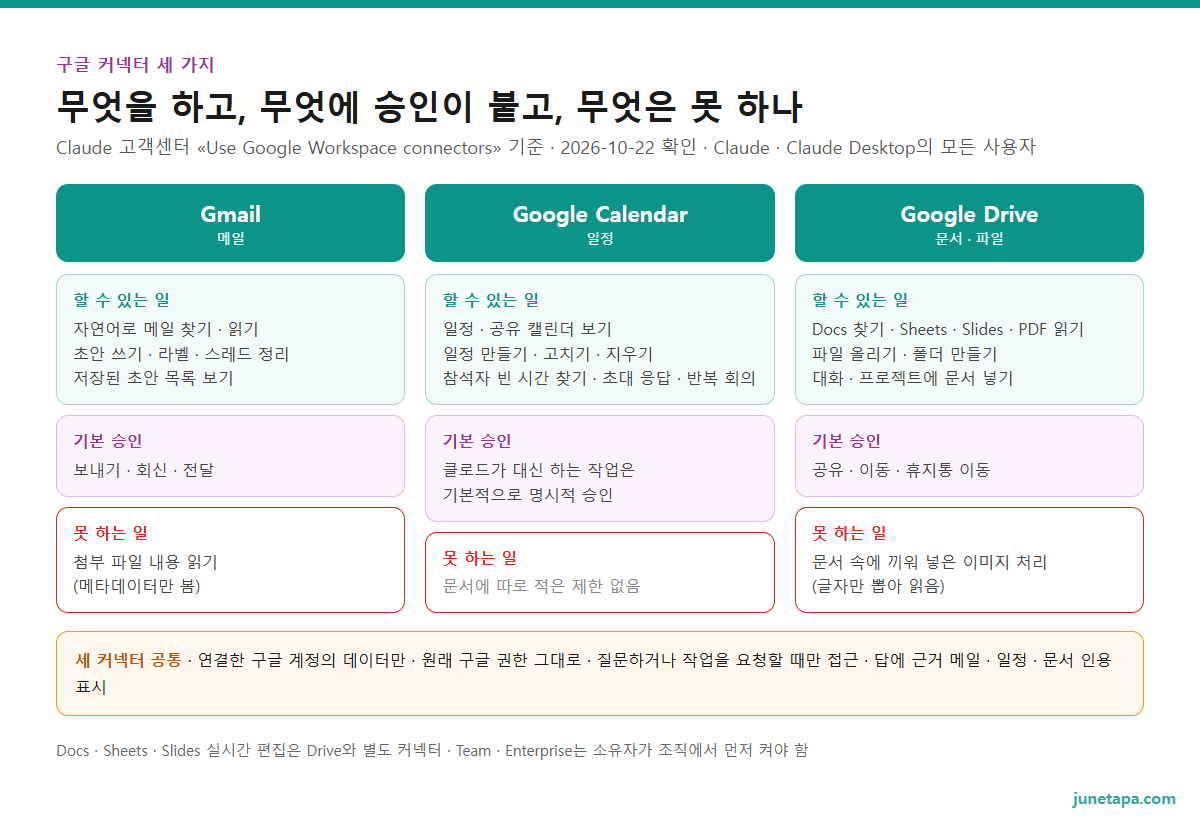
Task: Click '참석자 빈 시간 찾기 · 초대 응답 · 반복 회의'
Action: tap(599, 378)
